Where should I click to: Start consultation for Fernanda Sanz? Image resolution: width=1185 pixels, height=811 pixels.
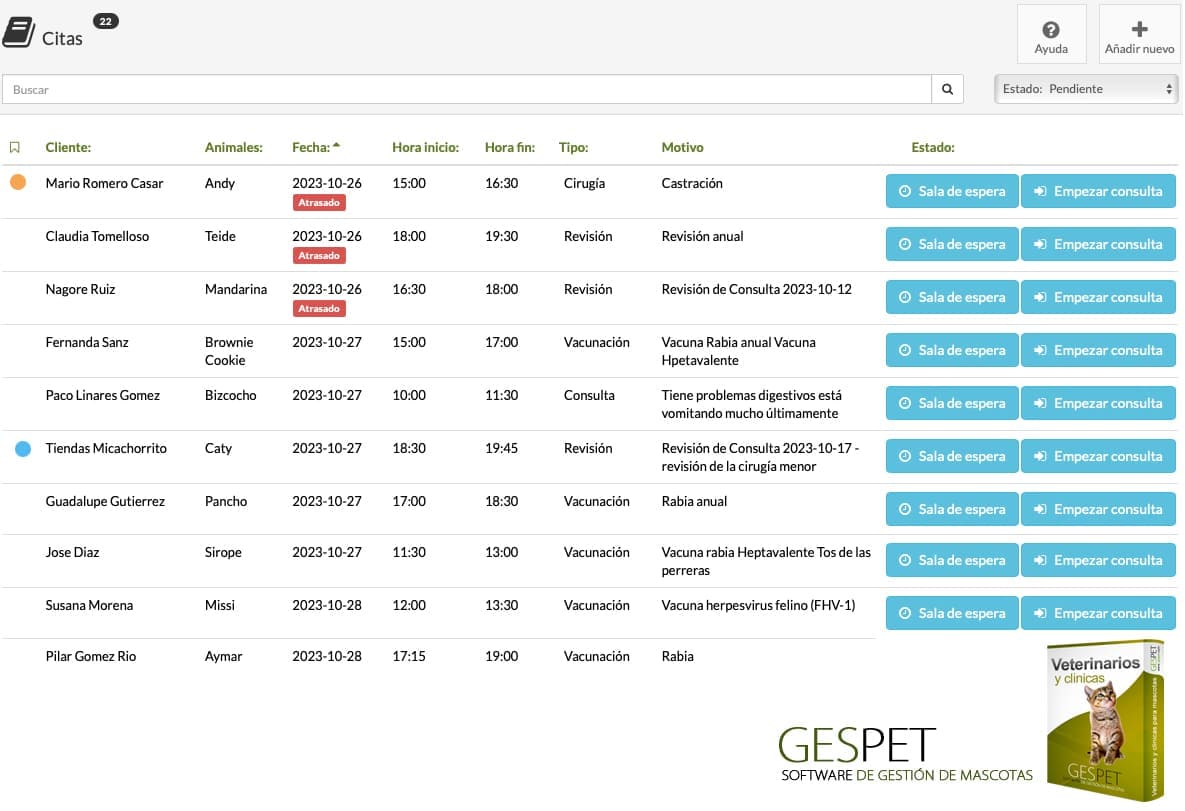1098,350
